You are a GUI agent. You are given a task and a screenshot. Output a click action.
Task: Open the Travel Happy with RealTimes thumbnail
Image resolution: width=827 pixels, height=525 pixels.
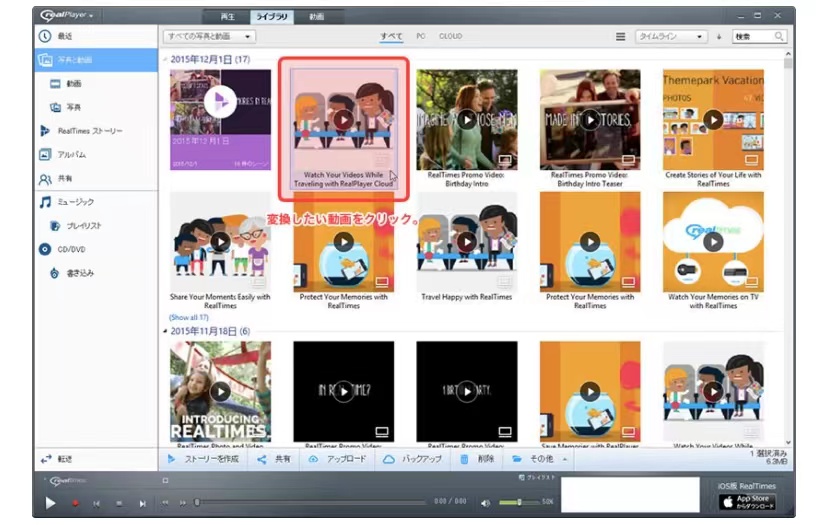[x=467, y=242]
